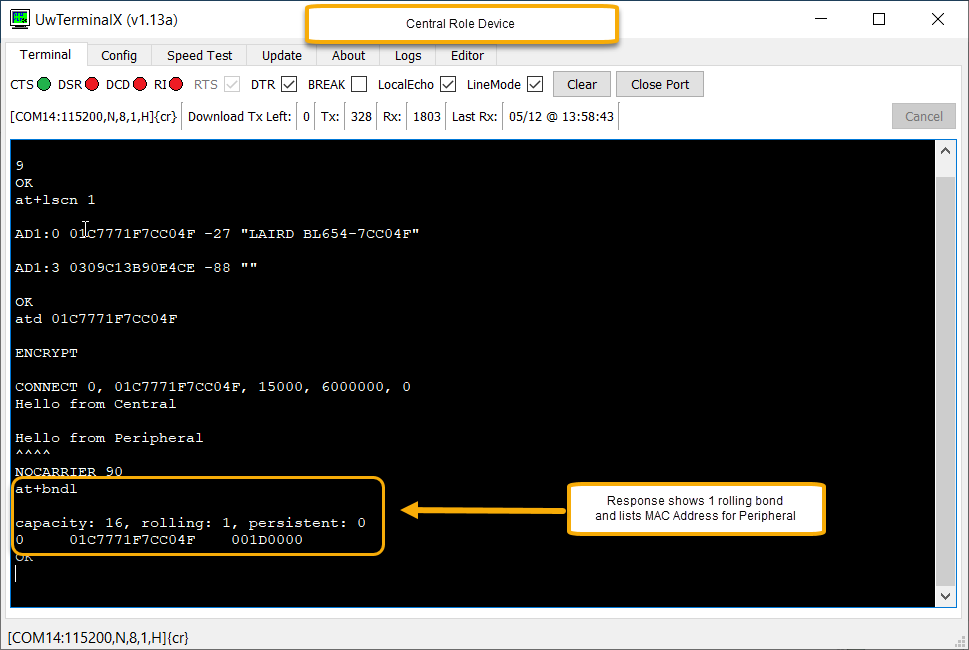Click the Last Rx timestamp display
This screenshot has height=650, width=969.
coord(560,115)
